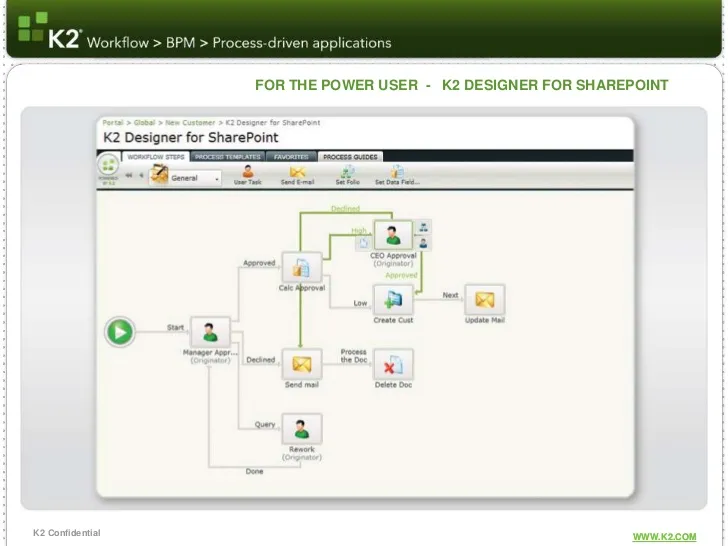This screenshot has width=728, height=546.
Task: Click the K2 logo in the header
Action: point(50,31)
